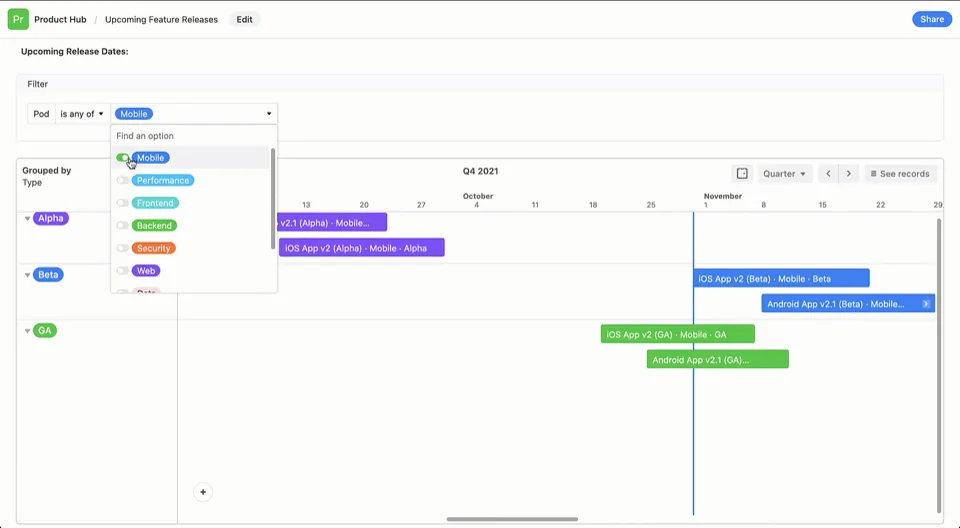Click the Share button
This screenshot has height=528, width=960.
point(931,19)
